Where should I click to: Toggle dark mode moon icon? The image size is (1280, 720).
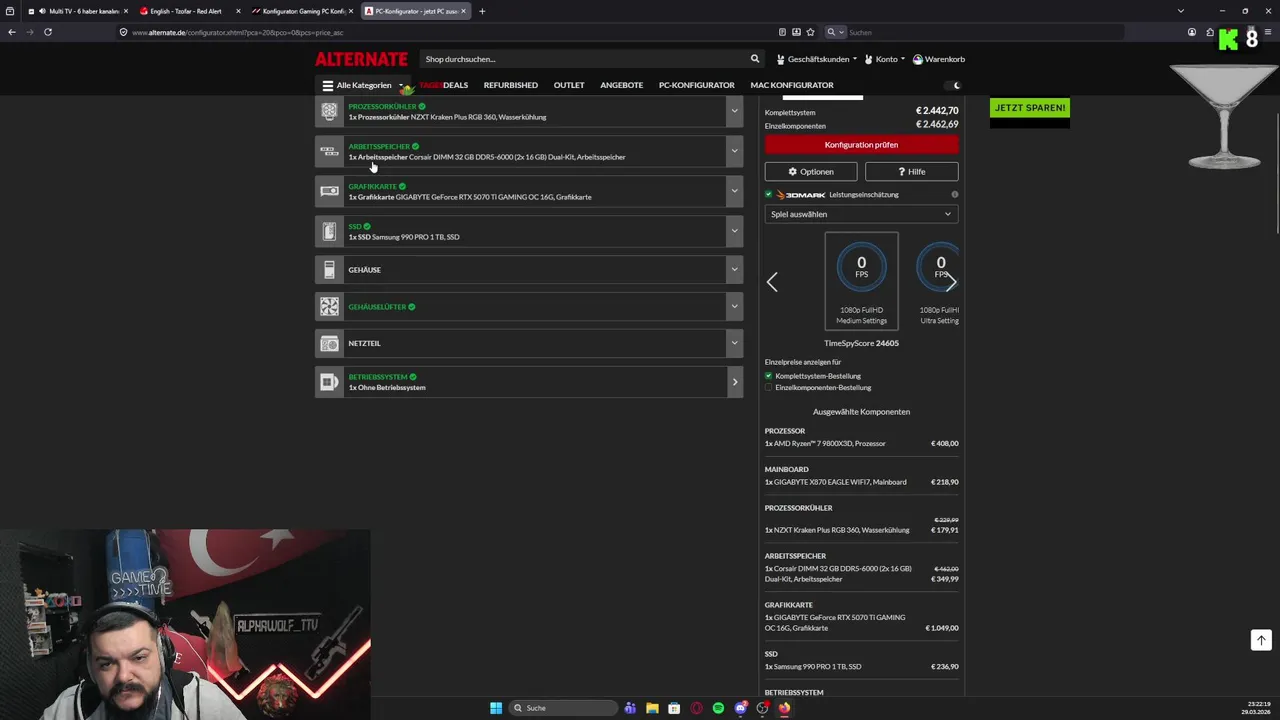[x=957, y=85]
